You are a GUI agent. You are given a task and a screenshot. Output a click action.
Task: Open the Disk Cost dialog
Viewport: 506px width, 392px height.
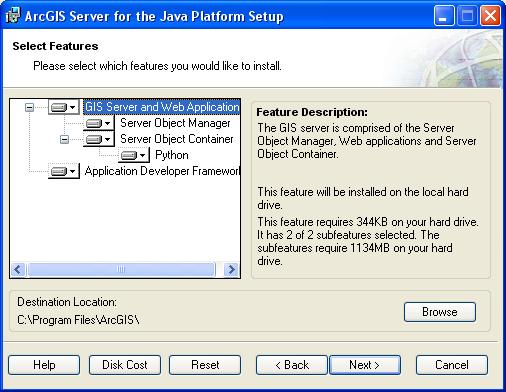[x=125, y=365]
